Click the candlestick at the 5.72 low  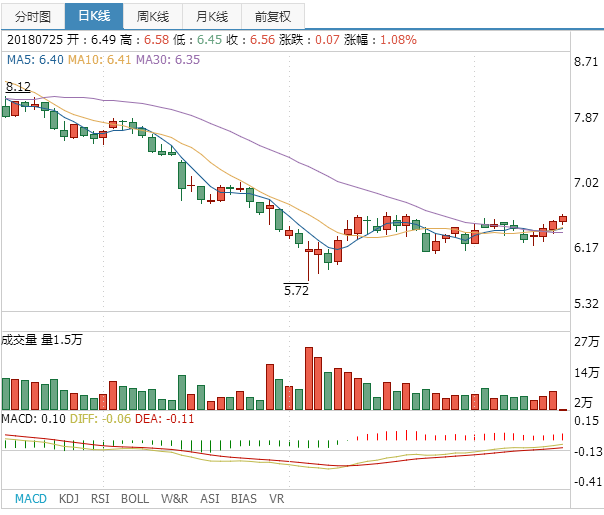(309, 261)
